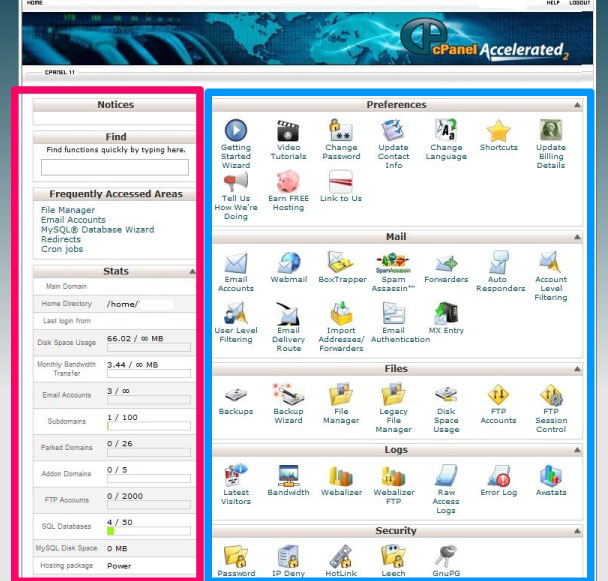608x581 pixels.
Task: Open the Error Log icon
Action: click(x=498, y=476)
